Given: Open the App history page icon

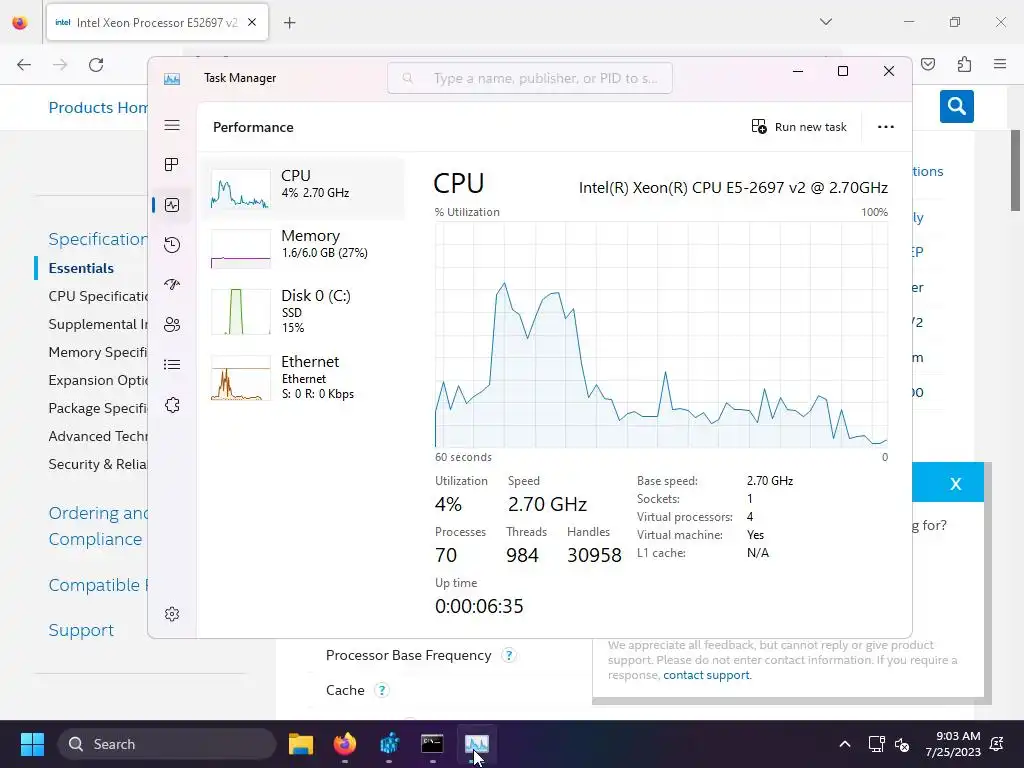Looking at the screenshot, I should coord(172,245).
